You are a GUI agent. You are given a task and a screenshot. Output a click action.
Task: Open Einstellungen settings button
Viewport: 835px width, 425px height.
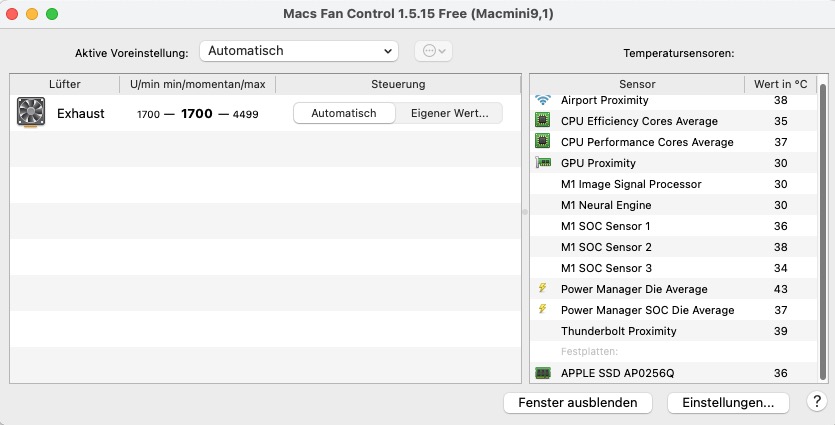728,403
